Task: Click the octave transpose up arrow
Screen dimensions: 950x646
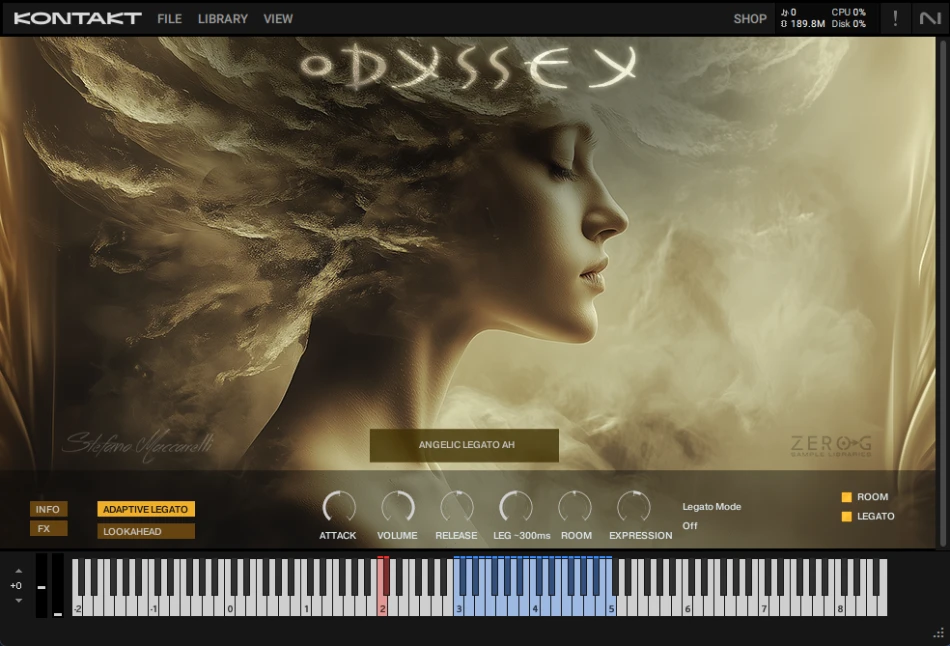Action: coord(17,571)
